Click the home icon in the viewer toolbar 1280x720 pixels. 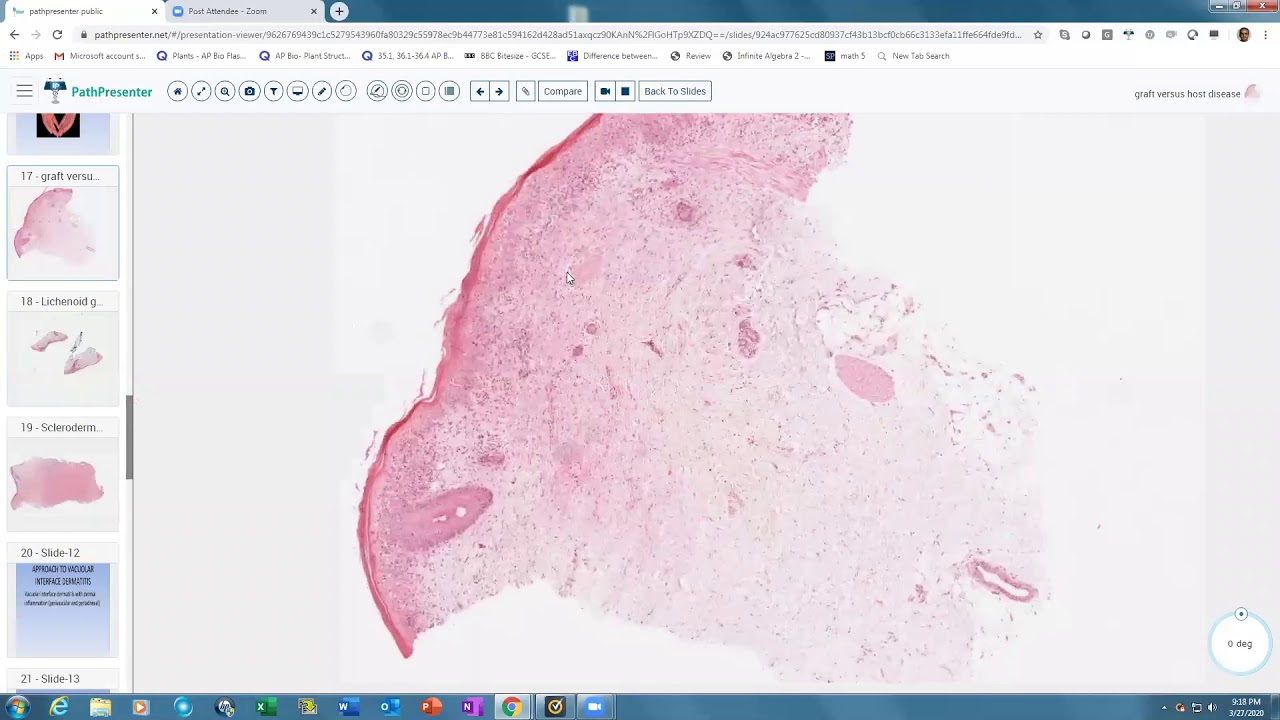coord(177,91)
